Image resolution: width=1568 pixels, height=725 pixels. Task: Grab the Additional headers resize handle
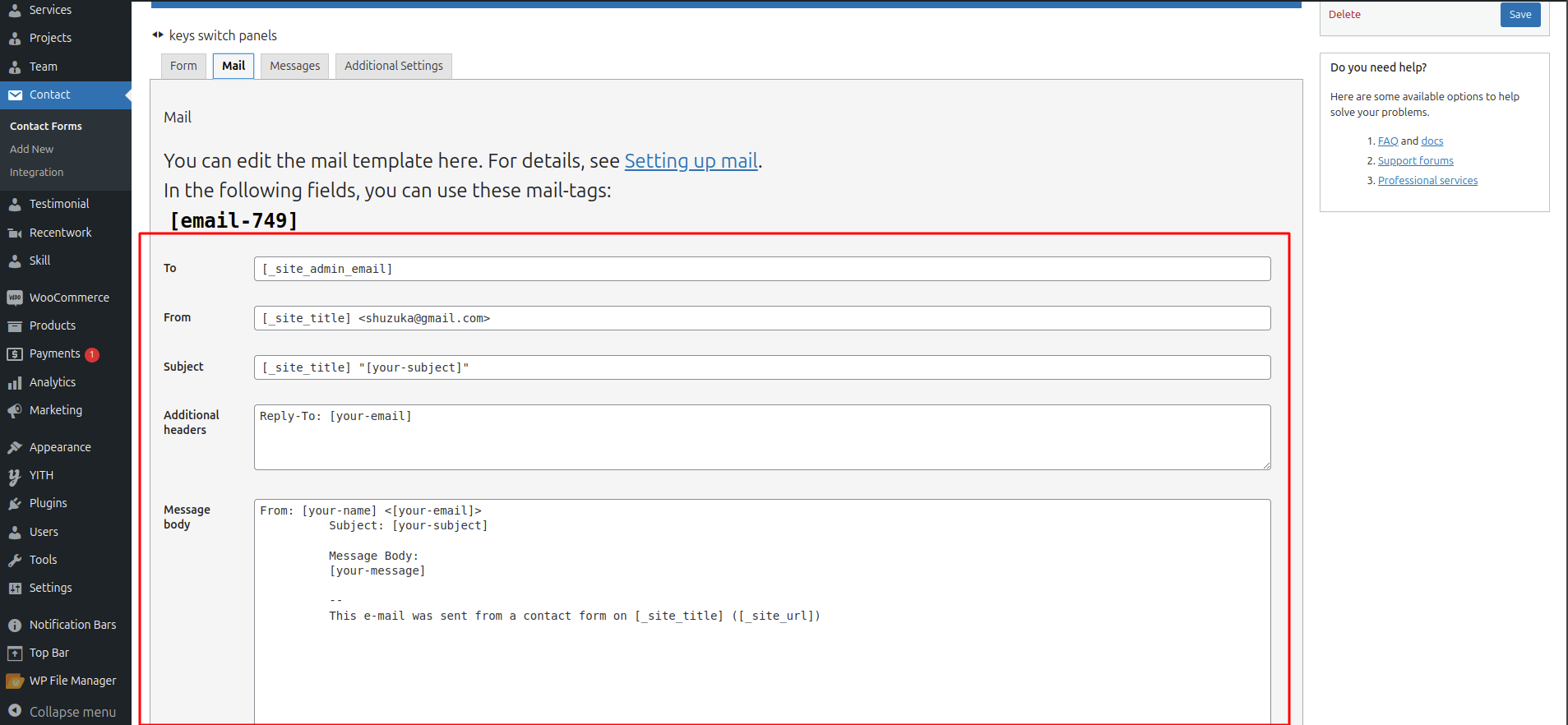(1266, 465)
